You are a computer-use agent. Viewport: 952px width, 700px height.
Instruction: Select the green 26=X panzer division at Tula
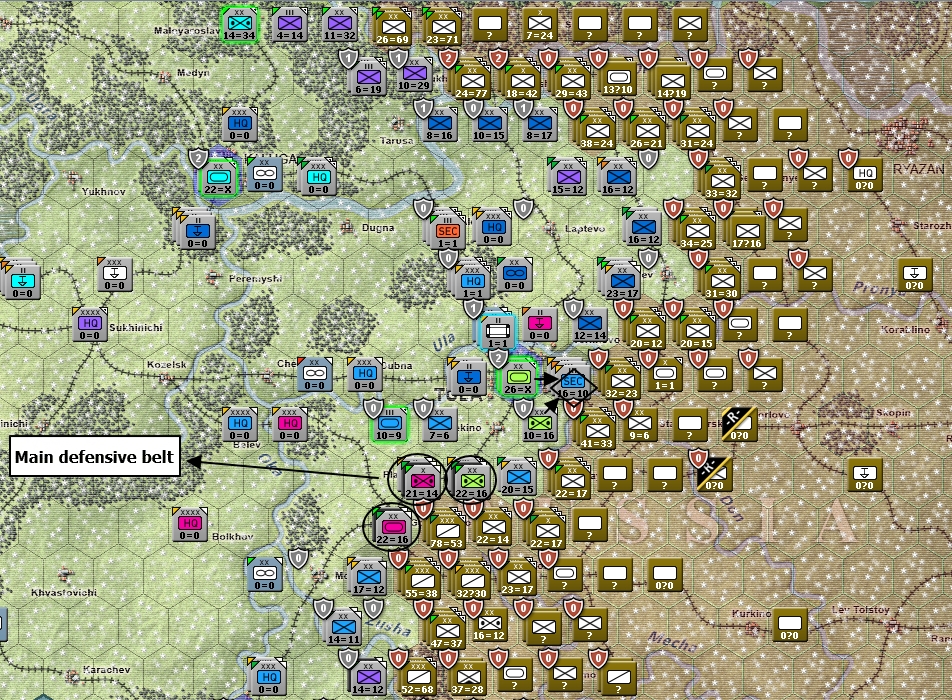tap(517, 377)
